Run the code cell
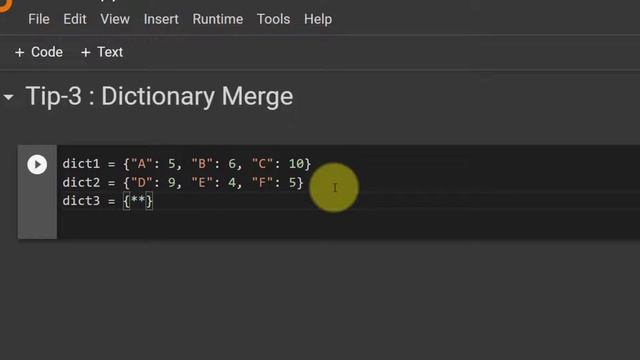Viewport: 640px width, 360px height. tap(37, 164)
